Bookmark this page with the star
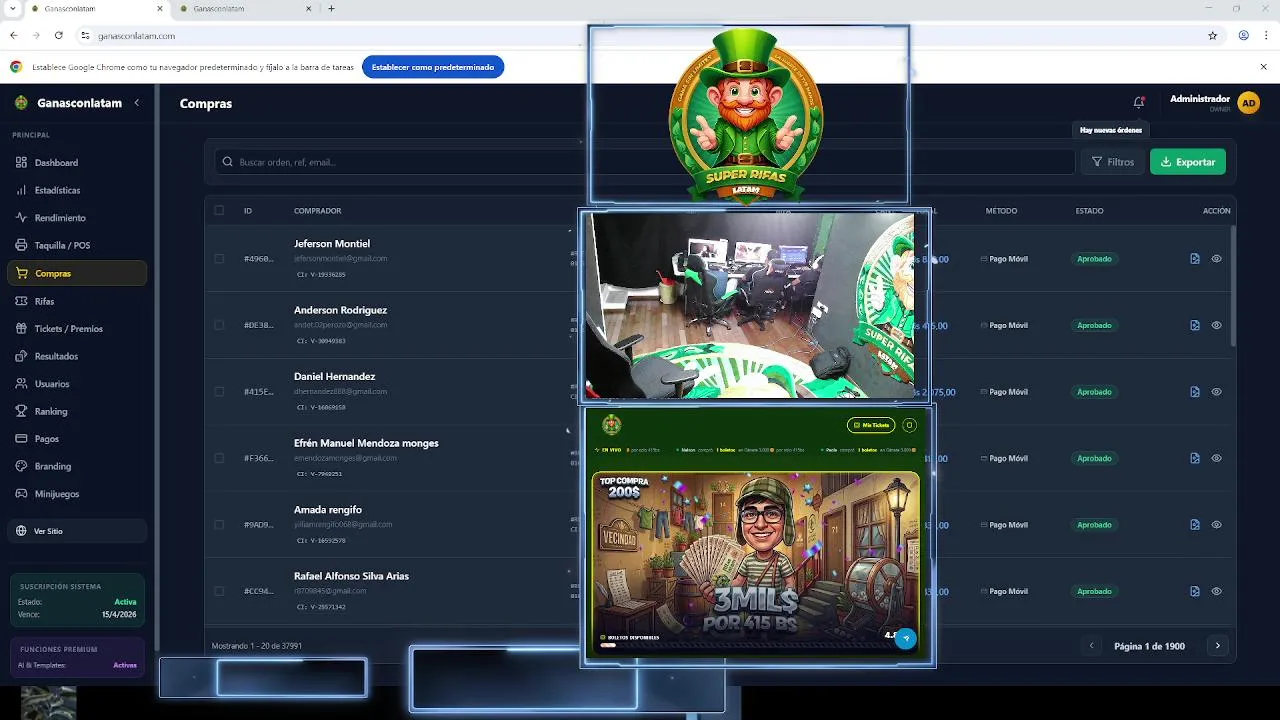This screenshot has width=1280, height=720. coord(1213,35)
